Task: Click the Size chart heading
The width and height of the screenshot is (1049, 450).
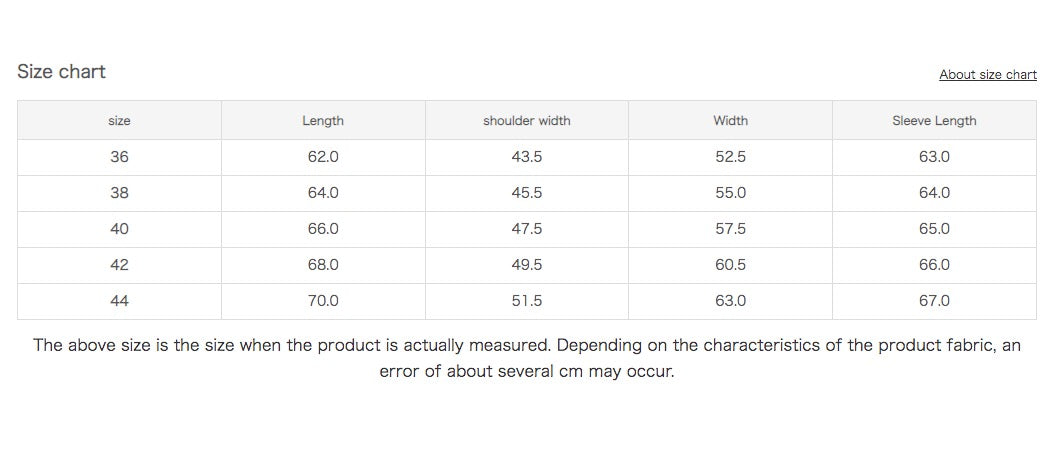Action: coord(61,72)
